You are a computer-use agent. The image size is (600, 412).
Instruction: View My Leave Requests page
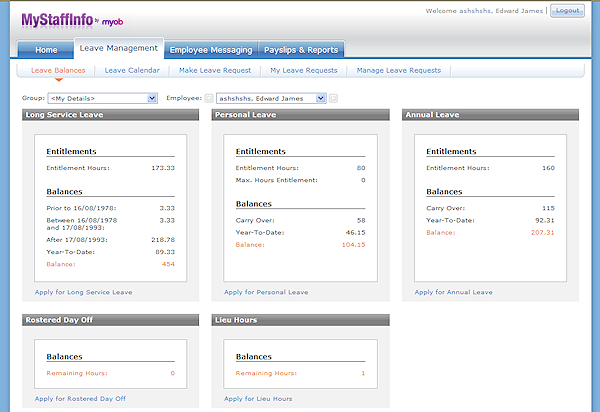(x=302, y=70)
